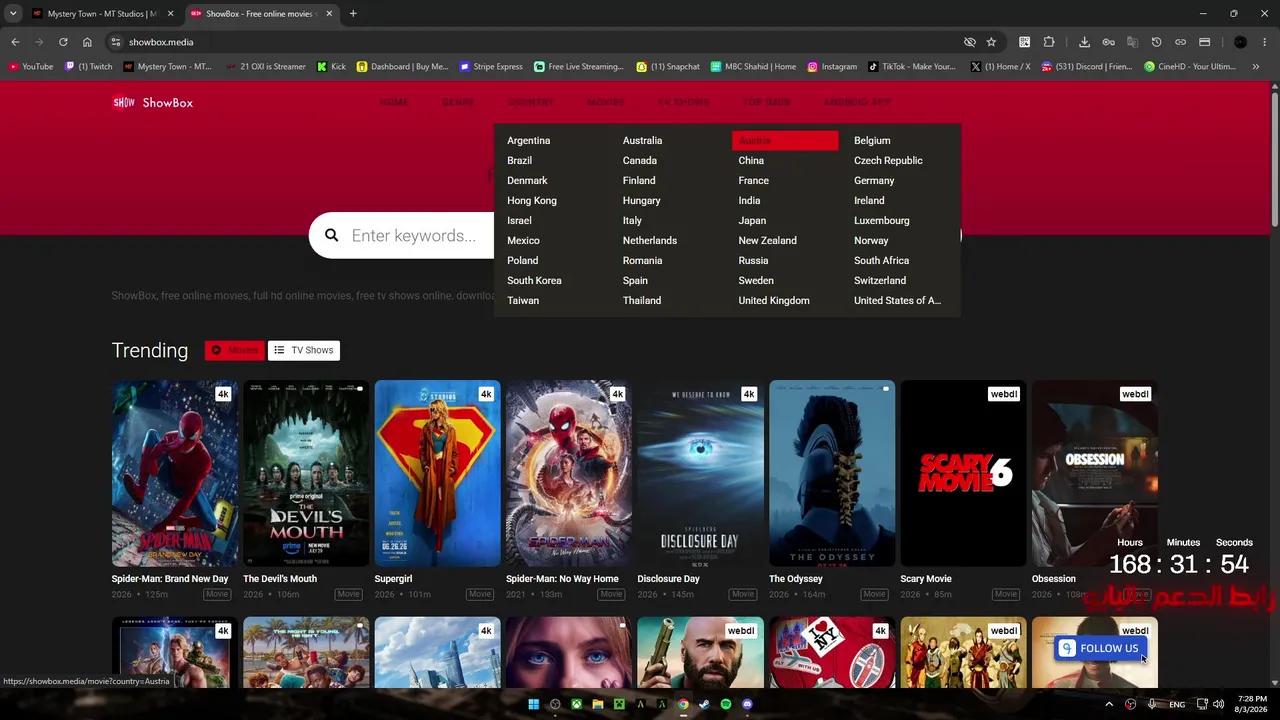This screenshot has width=1280, height=720.
Task: Expand the tab search dropdown arrow
Action: [13, 14]
